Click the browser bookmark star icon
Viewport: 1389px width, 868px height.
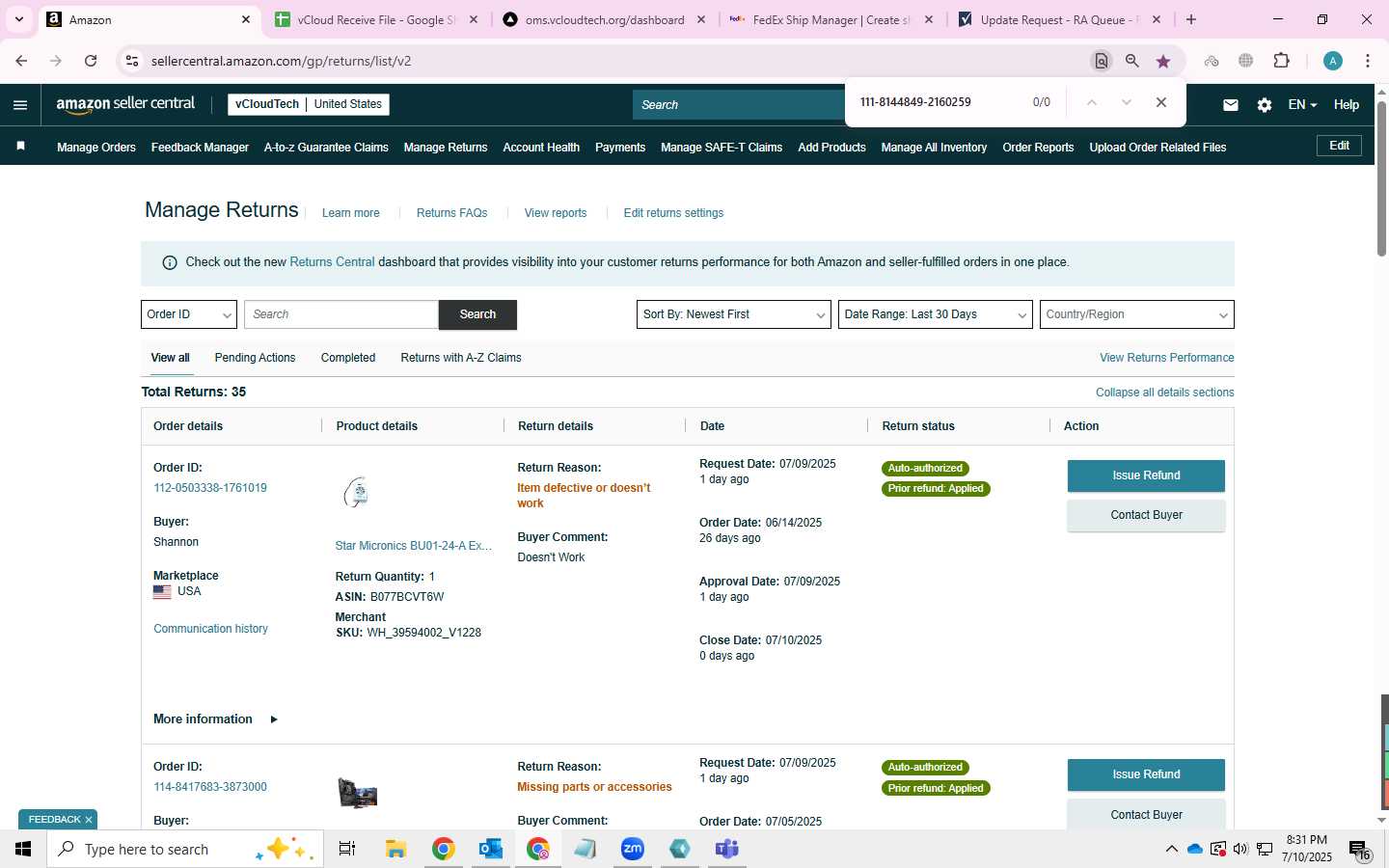[x=1163, y=61]
